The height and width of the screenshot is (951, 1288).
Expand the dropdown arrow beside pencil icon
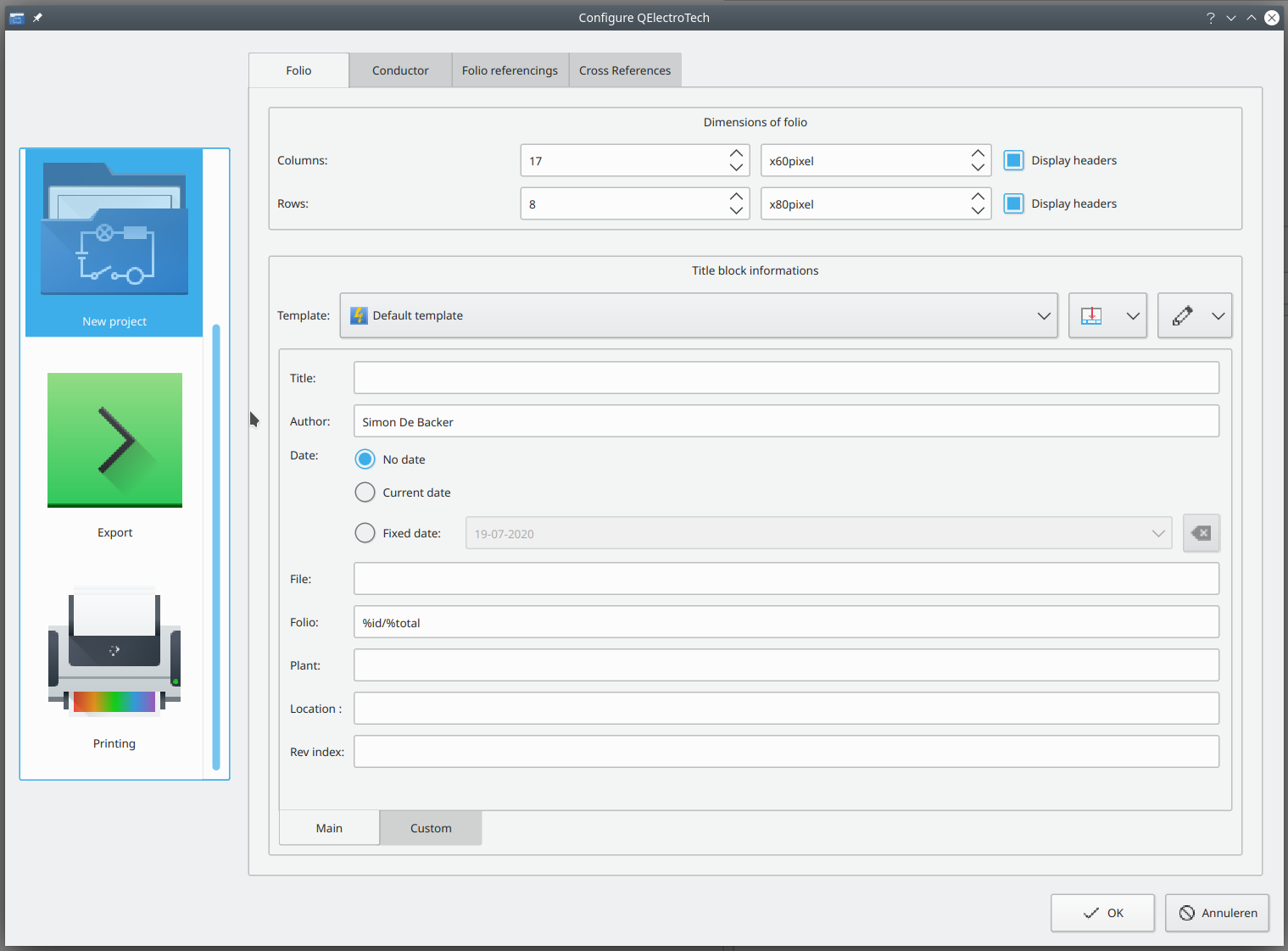coord(1218,316)
